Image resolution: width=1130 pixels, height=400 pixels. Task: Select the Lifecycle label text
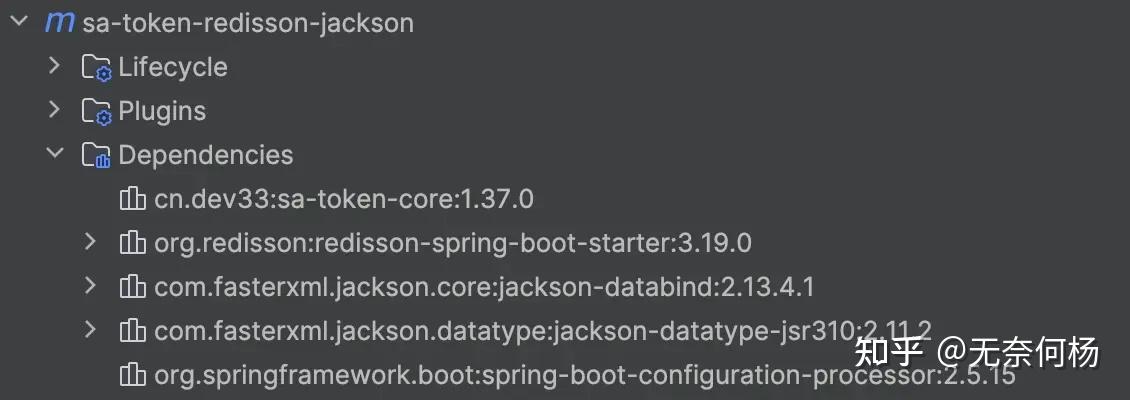tap(173, 67)
